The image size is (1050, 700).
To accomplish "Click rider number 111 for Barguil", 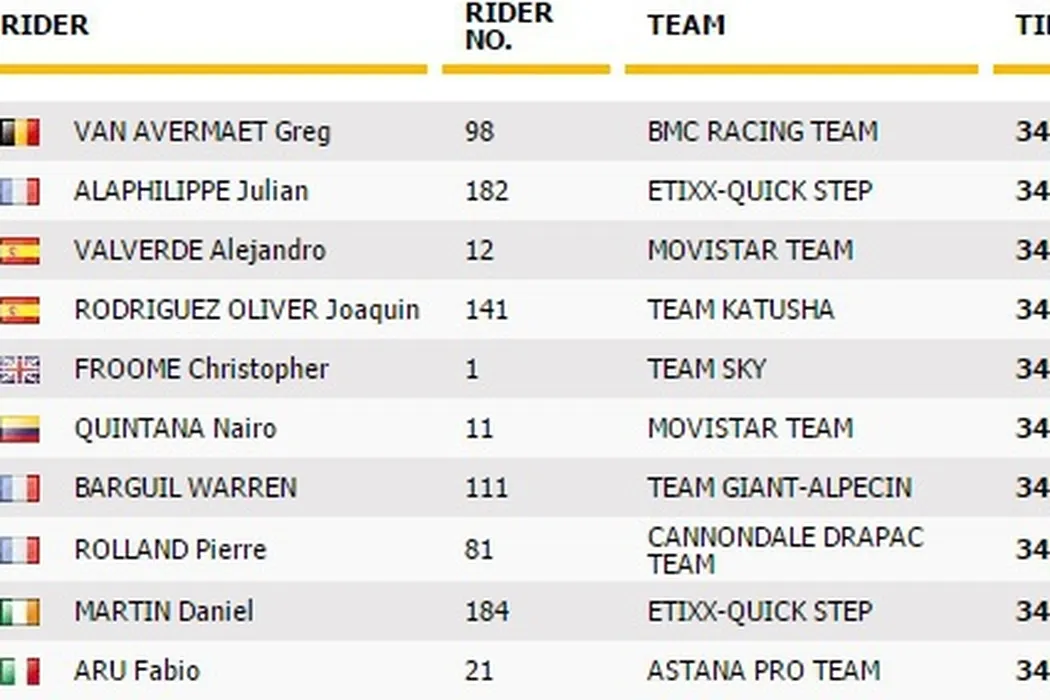I will [x=487, y=488].
